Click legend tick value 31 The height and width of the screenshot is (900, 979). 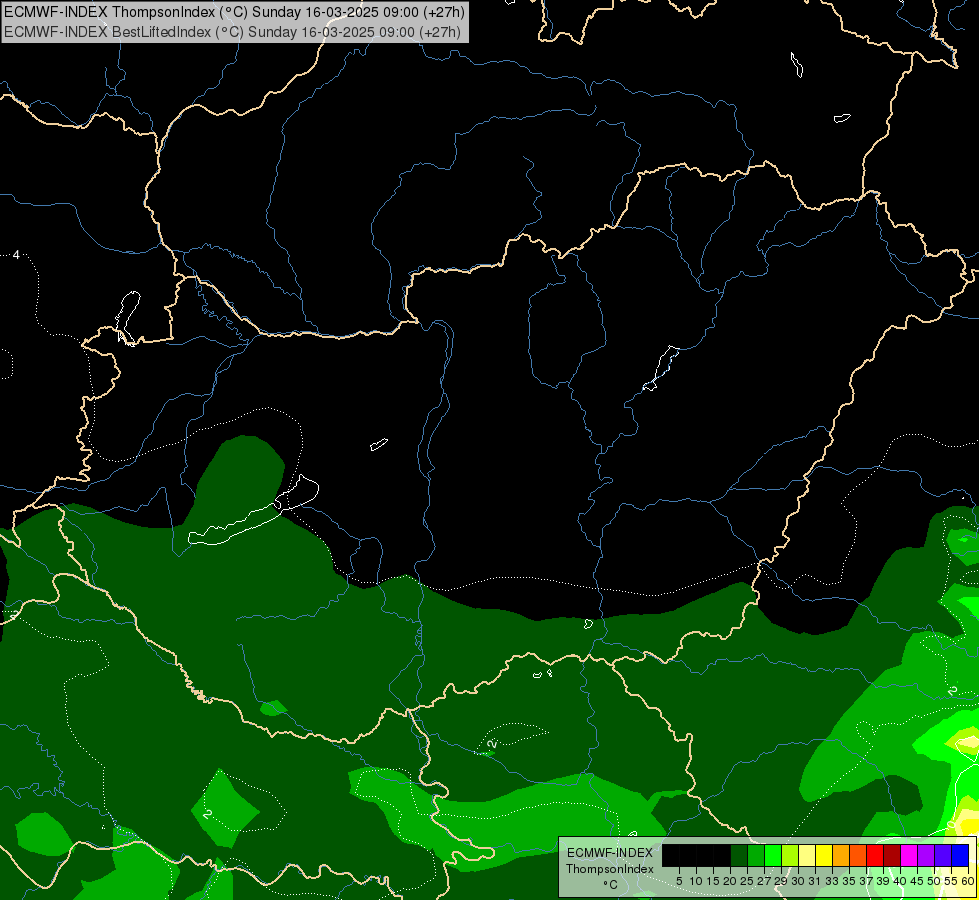[815, 881]
